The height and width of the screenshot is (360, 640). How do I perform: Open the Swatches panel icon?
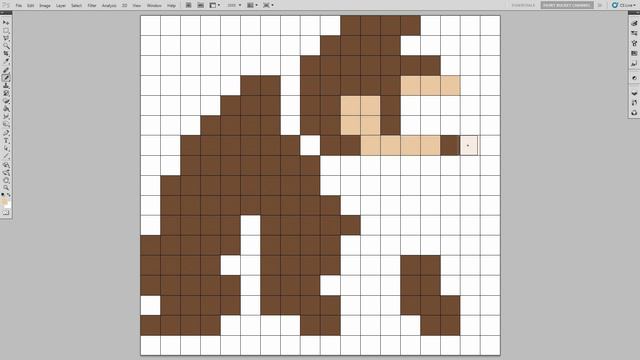(x=634, y=53)
